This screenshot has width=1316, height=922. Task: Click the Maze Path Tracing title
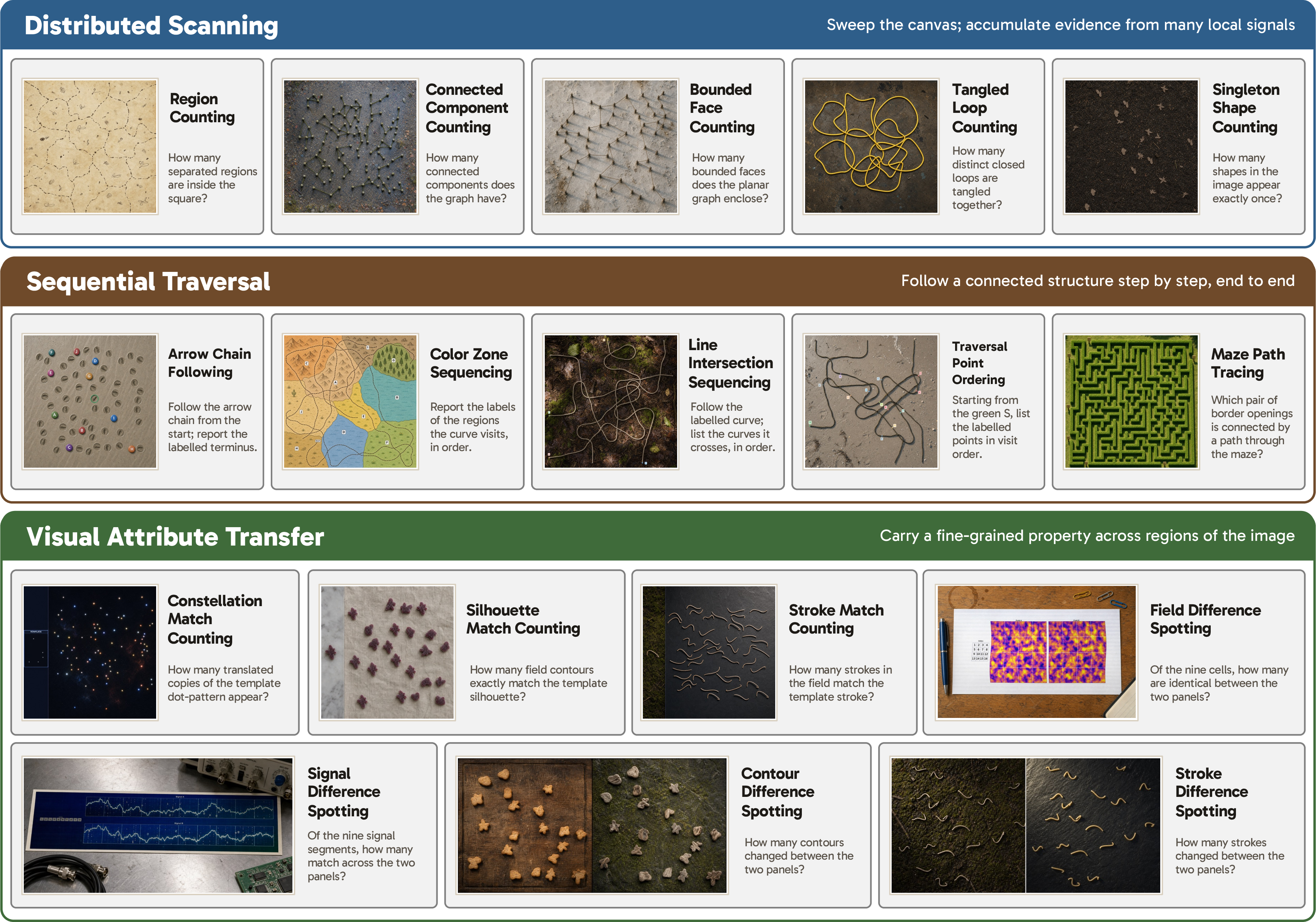[x=1248, y=363]
